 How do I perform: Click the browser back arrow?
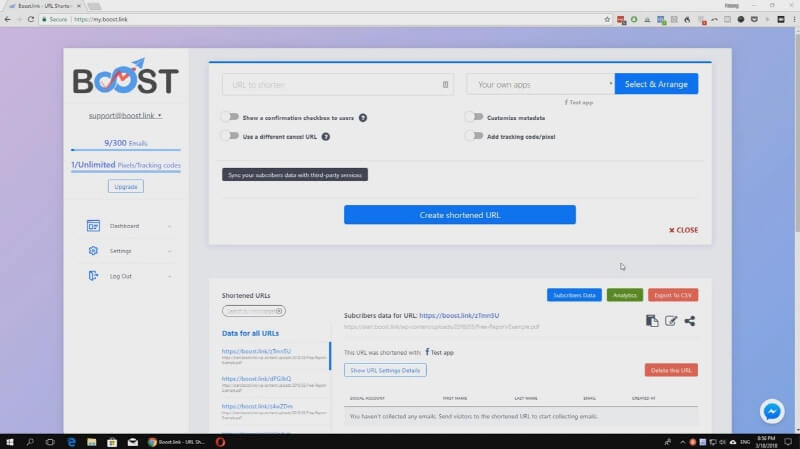[7, 19]
